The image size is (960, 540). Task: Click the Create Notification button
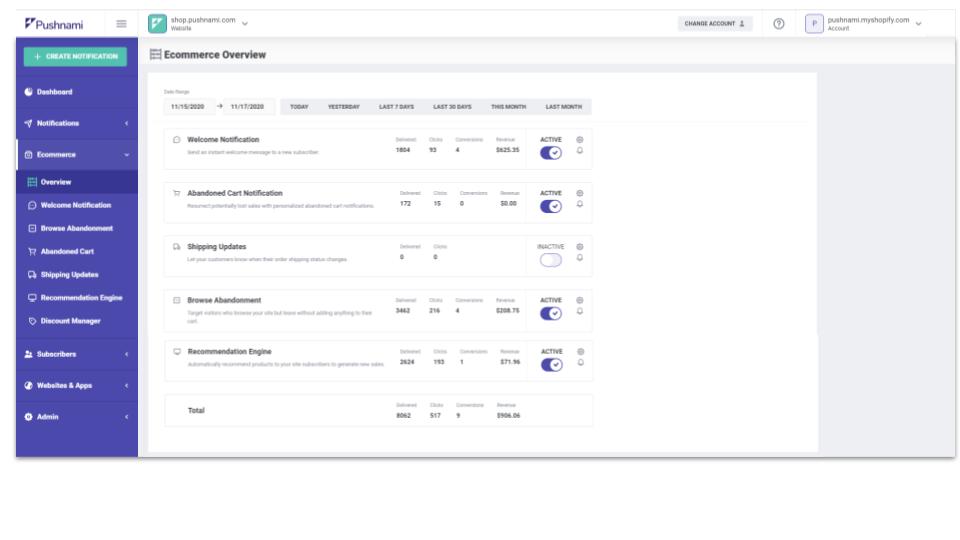(76, 56)
